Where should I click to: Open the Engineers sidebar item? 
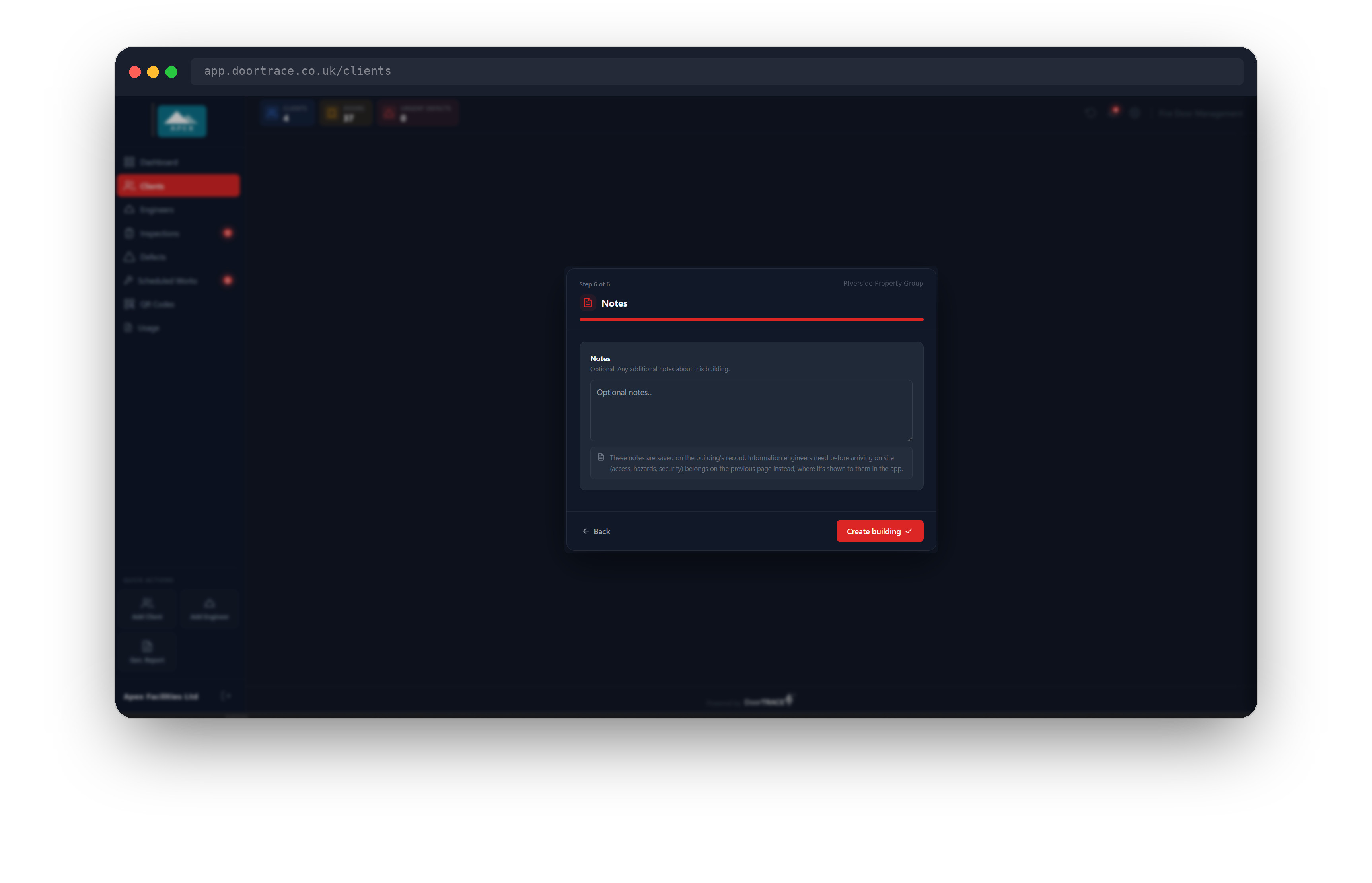coord(178,210)
